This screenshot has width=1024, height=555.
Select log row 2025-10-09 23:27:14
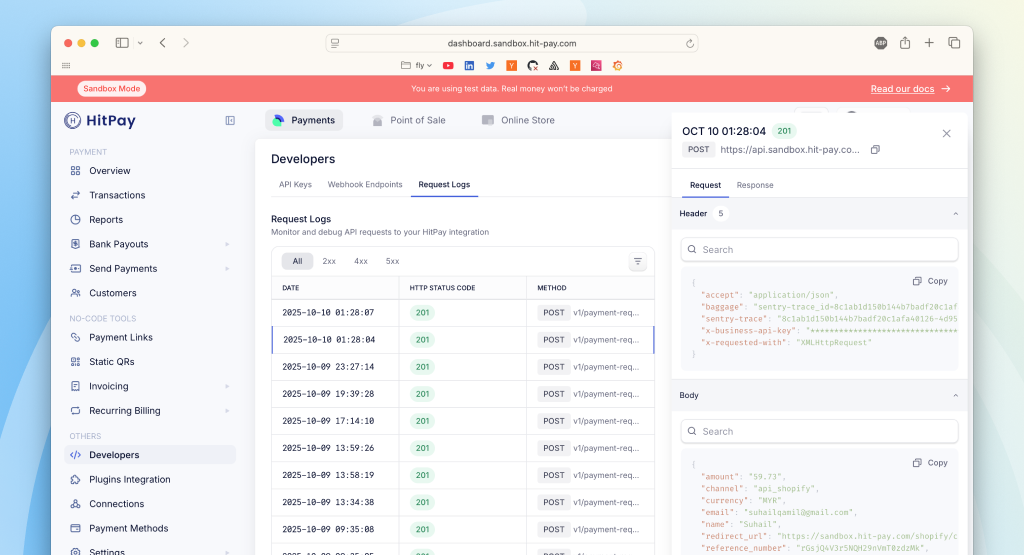tap(463, 367)
